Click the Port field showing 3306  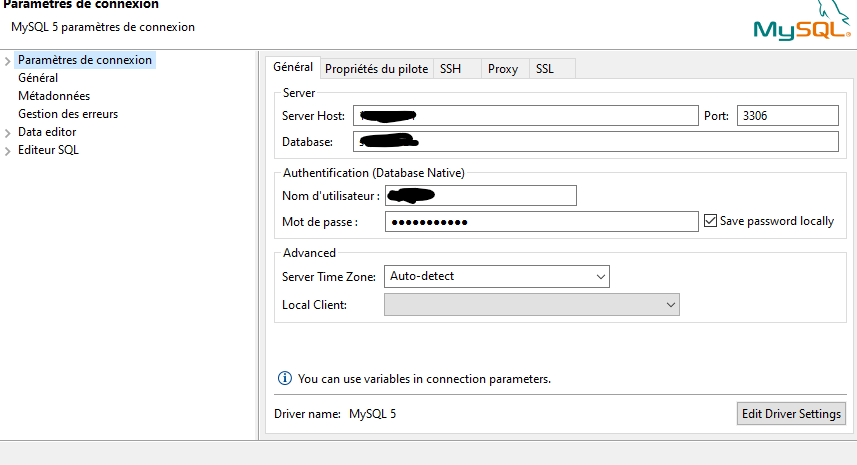pos(788,116)
